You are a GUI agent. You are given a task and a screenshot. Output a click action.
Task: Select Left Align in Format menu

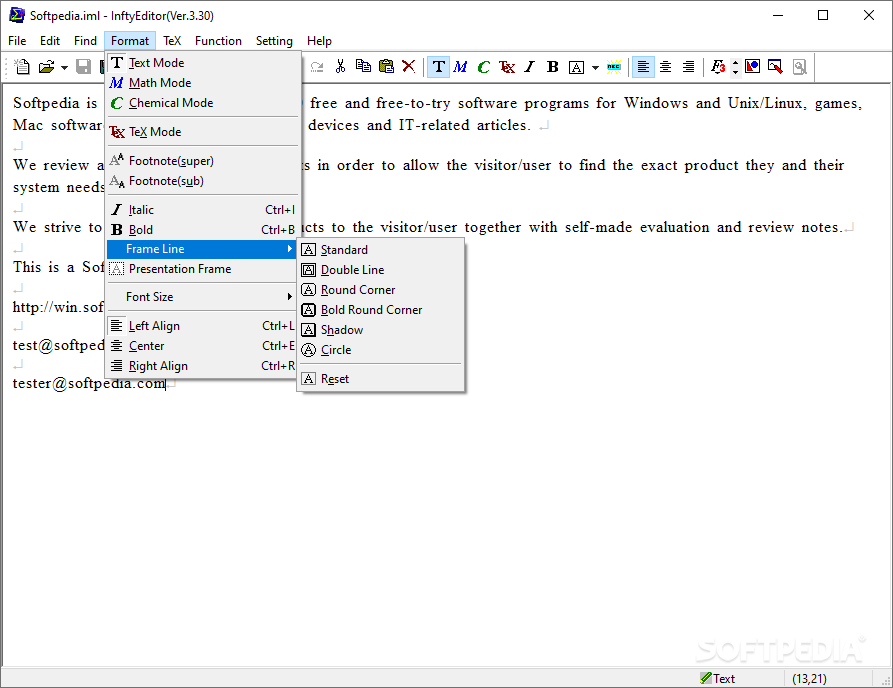pos(203,326)
